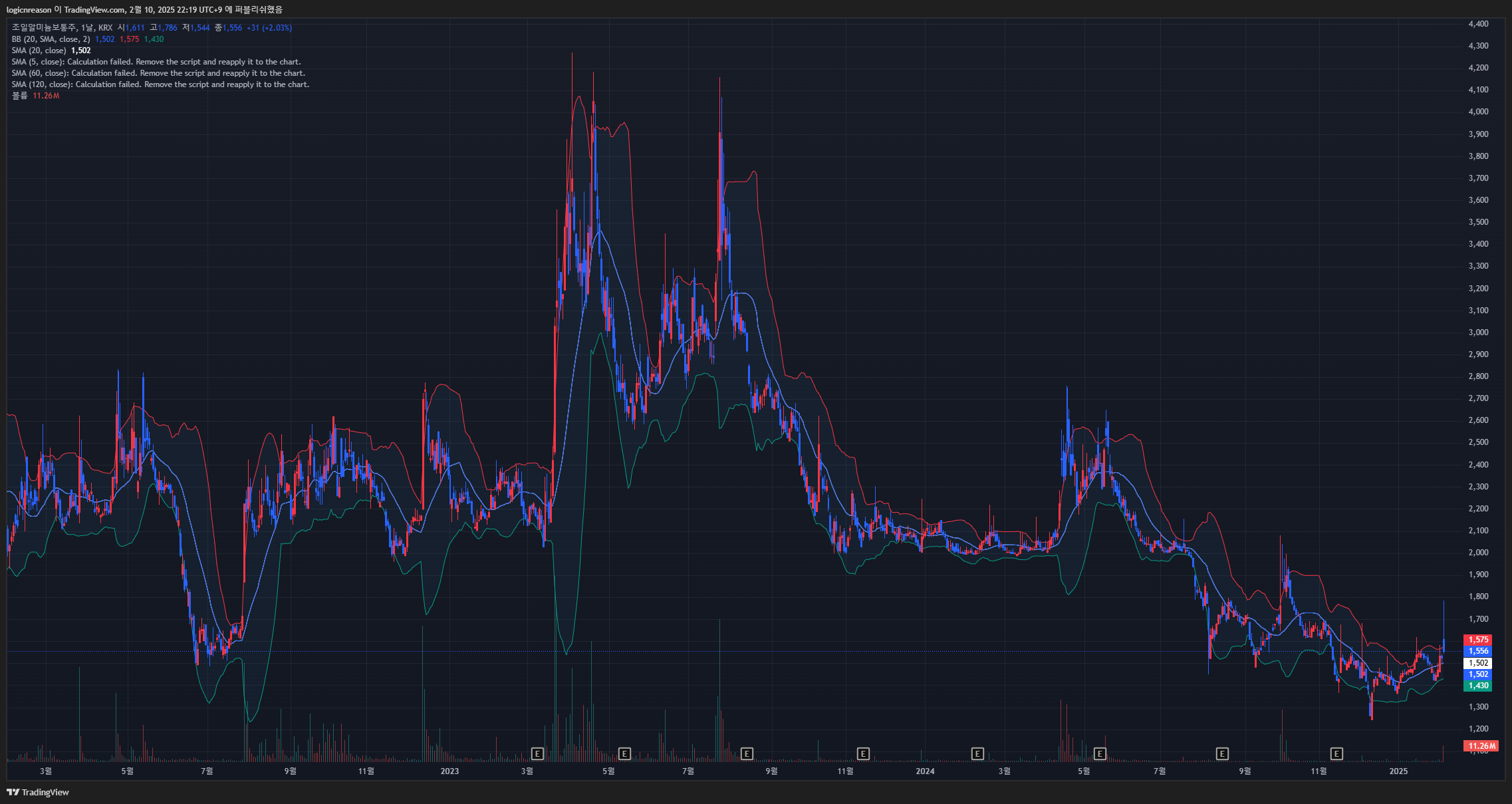Viewport: 1512px width, 804px height.
Task: Click the red 1,575 price label on the axis
Action: click(1478, 640)
